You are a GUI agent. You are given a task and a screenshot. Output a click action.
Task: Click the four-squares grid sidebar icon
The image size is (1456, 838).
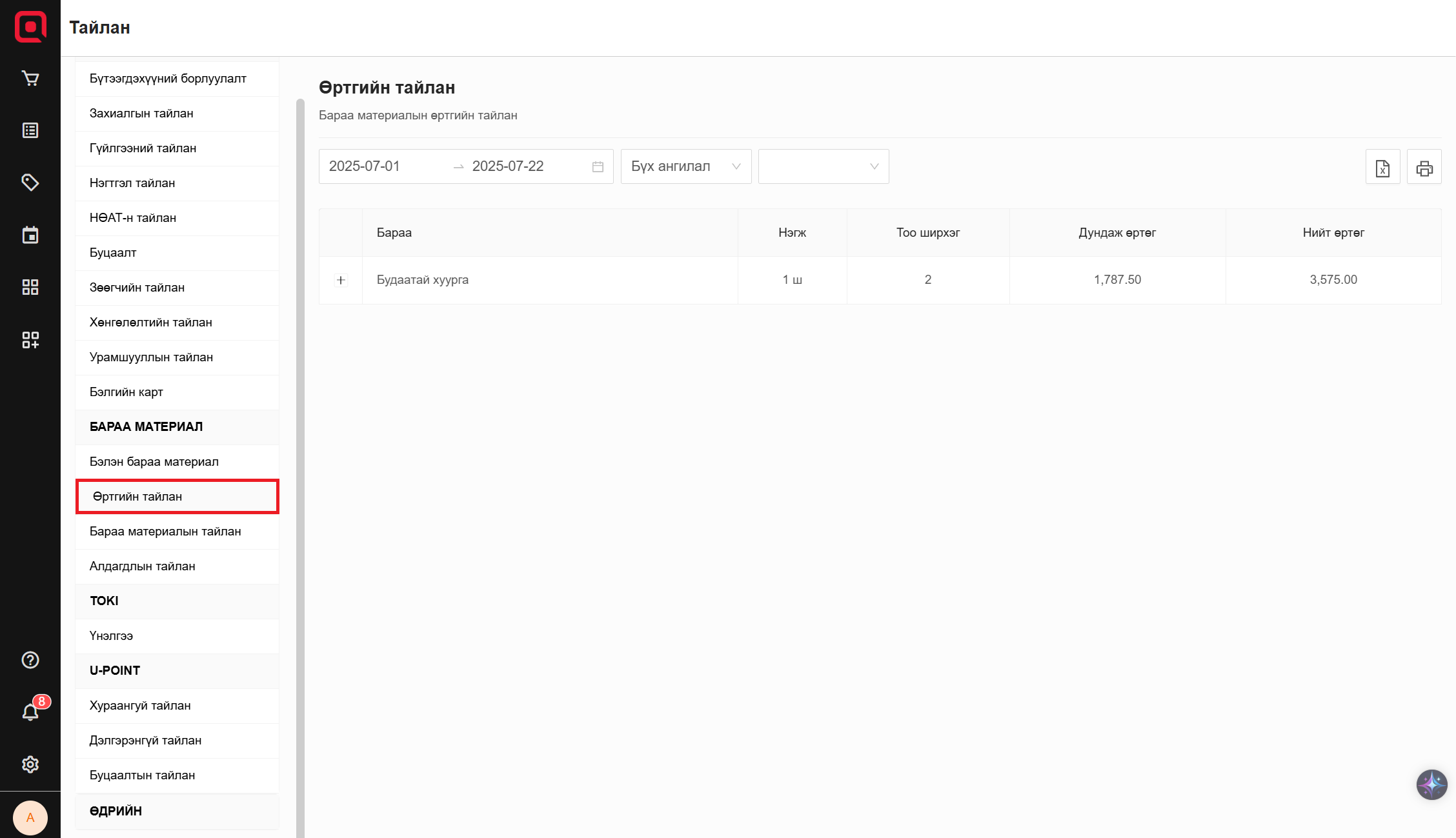click(30, 287)
